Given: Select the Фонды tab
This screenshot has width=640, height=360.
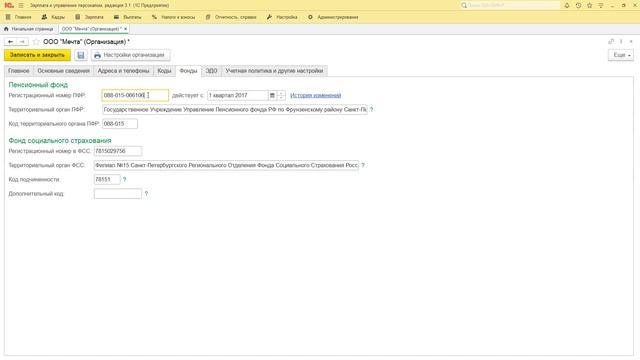Looking at the screenshot, I should point(189,71).
